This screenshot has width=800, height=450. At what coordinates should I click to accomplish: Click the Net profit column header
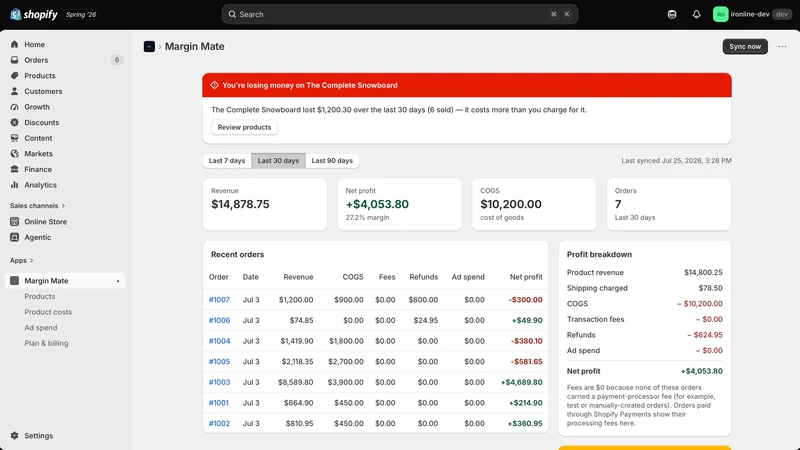526,277
